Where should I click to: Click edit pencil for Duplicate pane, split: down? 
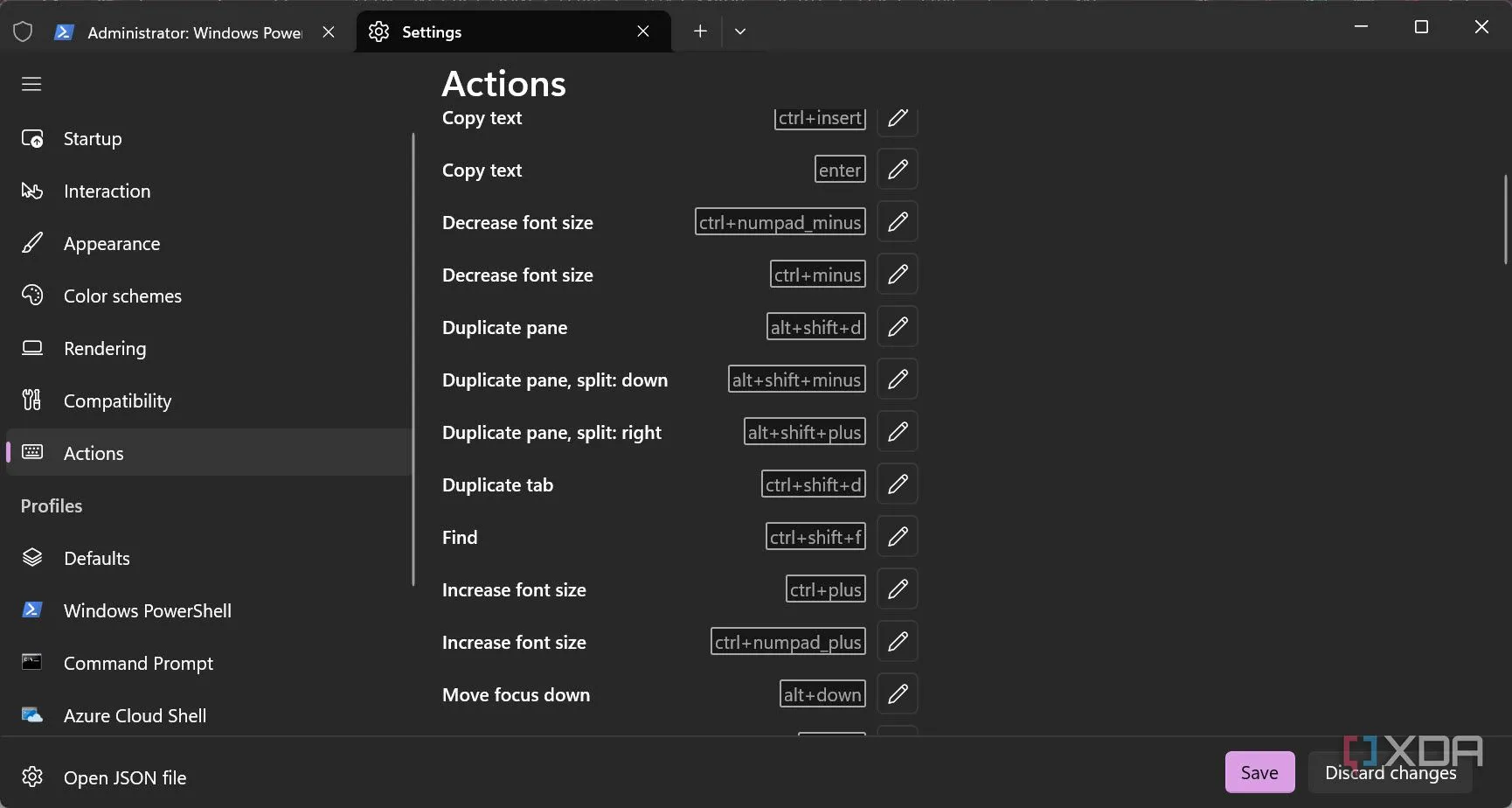pyautogui.click(x=897, y=380)
